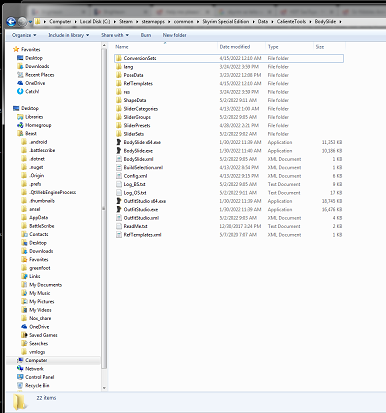Click the Favorites star icon
386x413 pixels.
point(16,49)
